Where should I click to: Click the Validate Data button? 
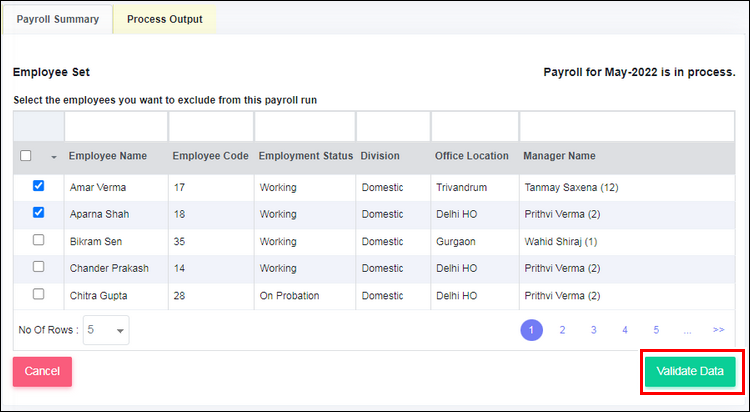click(x=690, y=371)
